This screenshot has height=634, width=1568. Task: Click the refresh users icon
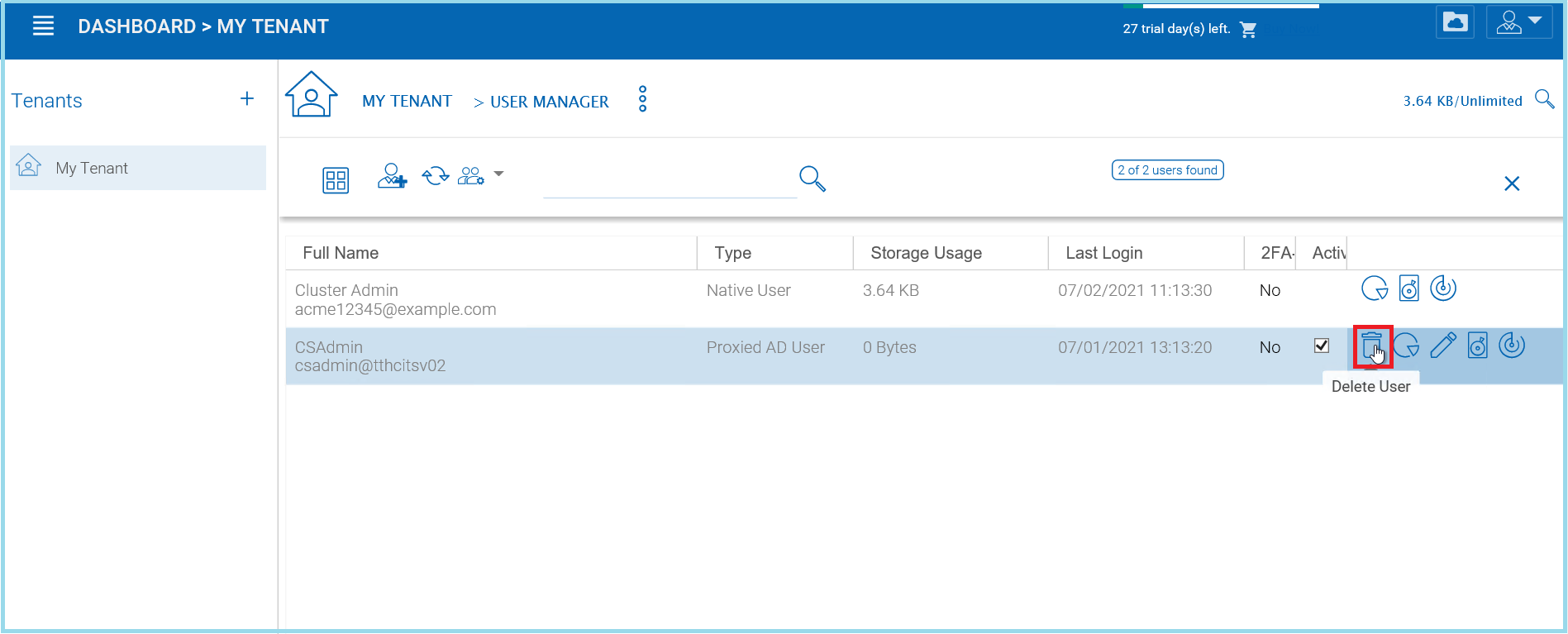(x=436, y=176)
